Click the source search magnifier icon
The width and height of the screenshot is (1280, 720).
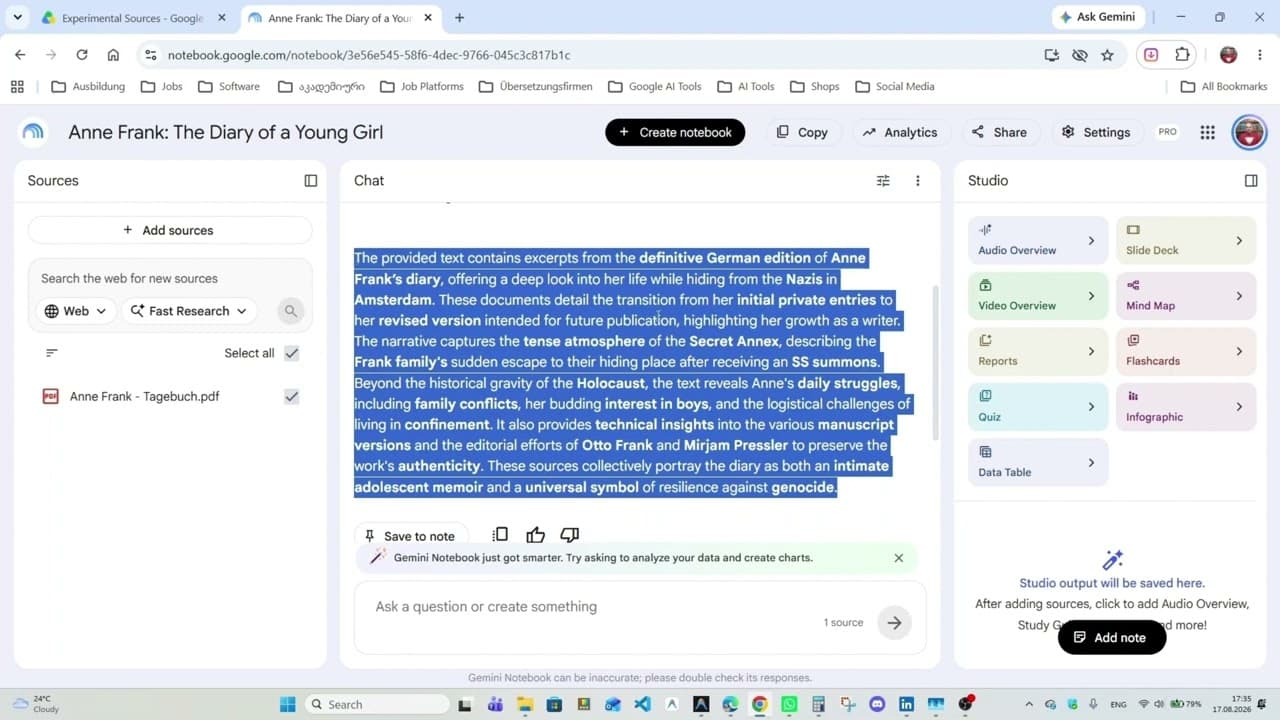point(291,311)
